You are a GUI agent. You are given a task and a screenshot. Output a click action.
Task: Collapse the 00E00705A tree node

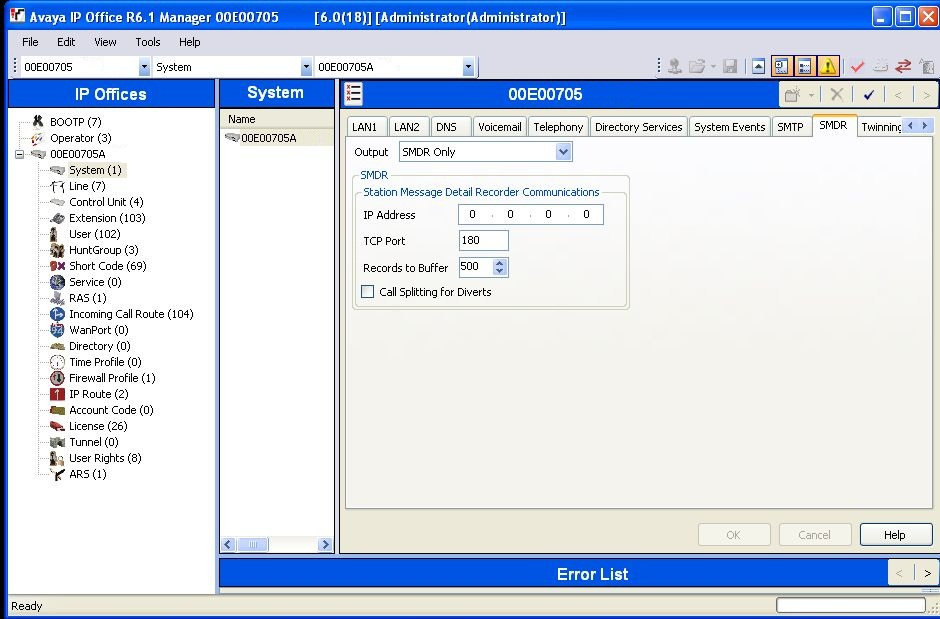[20, 154]
